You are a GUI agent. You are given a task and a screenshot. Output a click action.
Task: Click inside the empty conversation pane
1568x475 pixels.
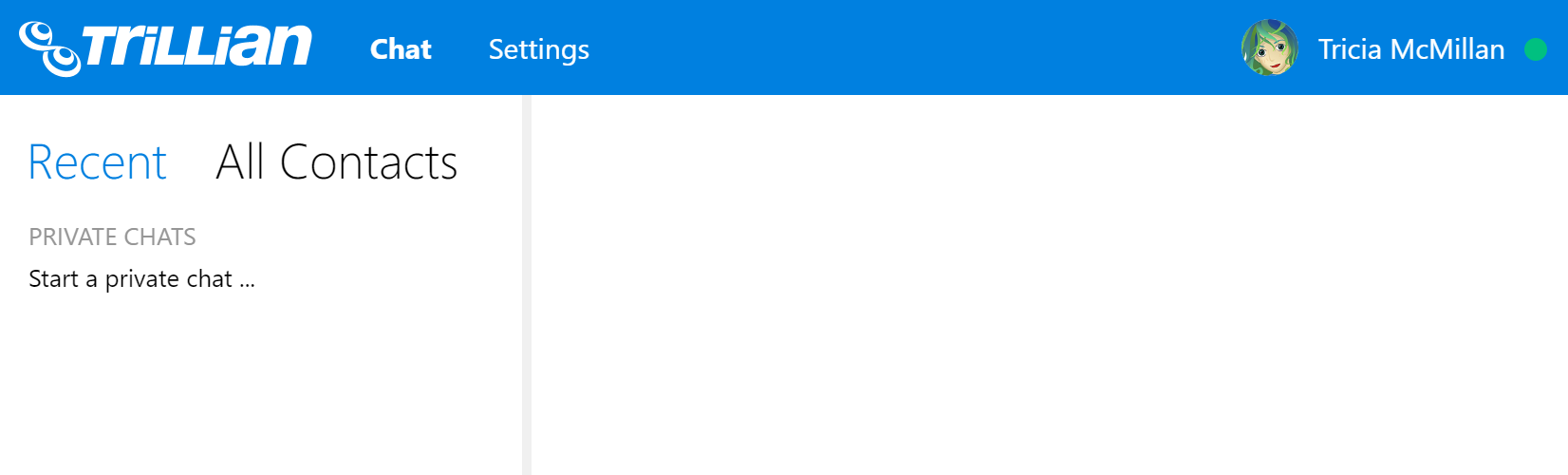click(1050, 285)
